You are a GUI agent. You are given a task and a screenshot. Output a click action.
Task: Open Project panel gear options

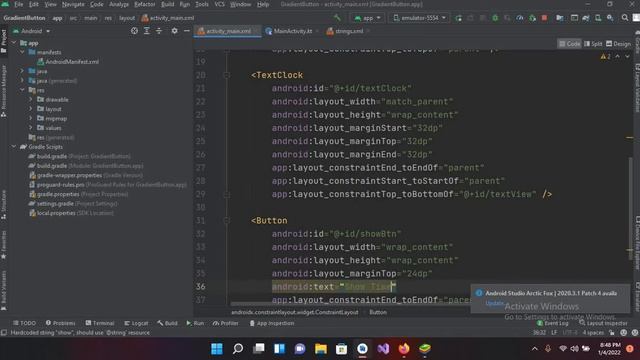(x=174, y=31)
